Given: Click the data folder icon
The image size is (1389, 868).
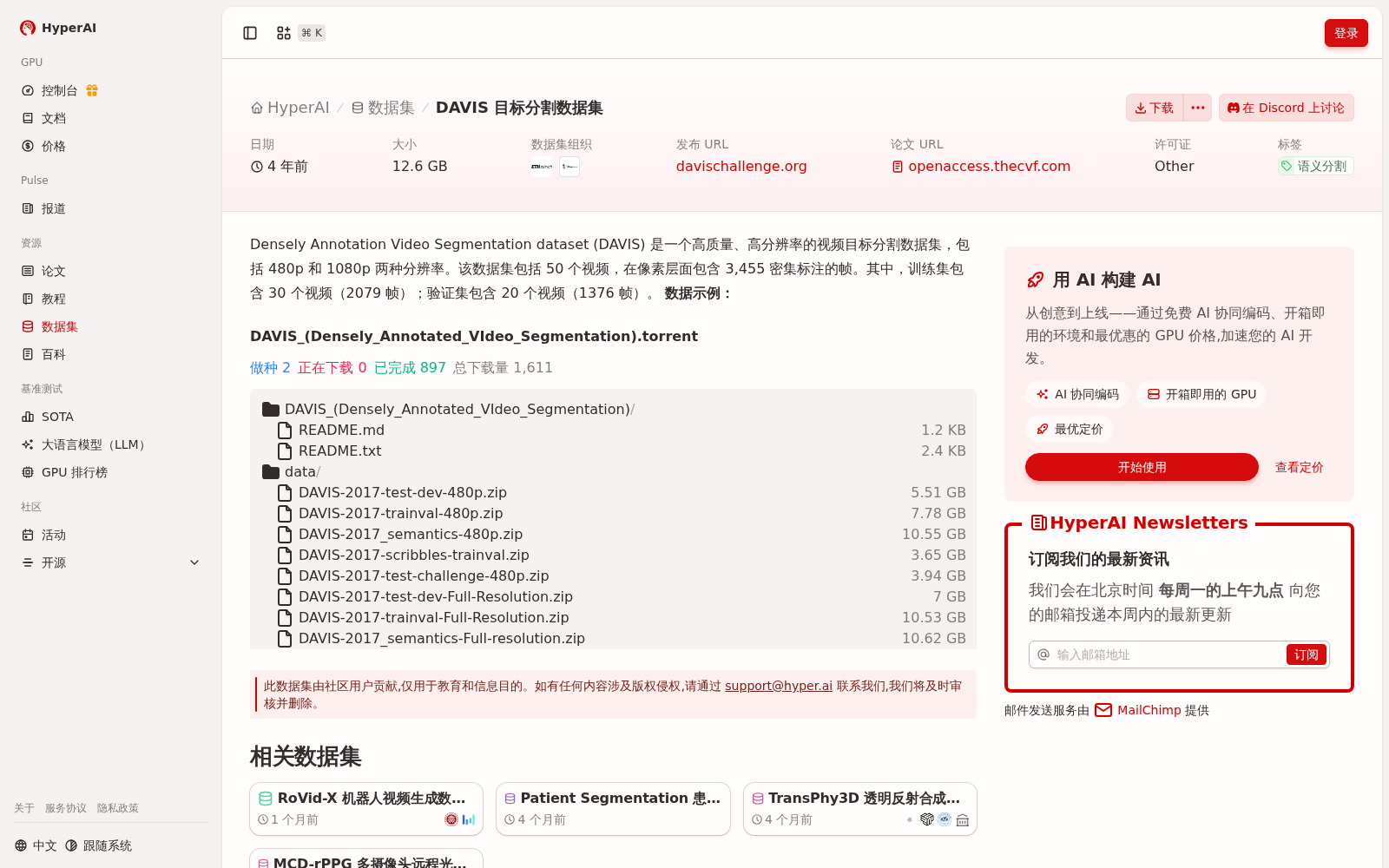Looking at the screenshot, I should tap(271, 471).
